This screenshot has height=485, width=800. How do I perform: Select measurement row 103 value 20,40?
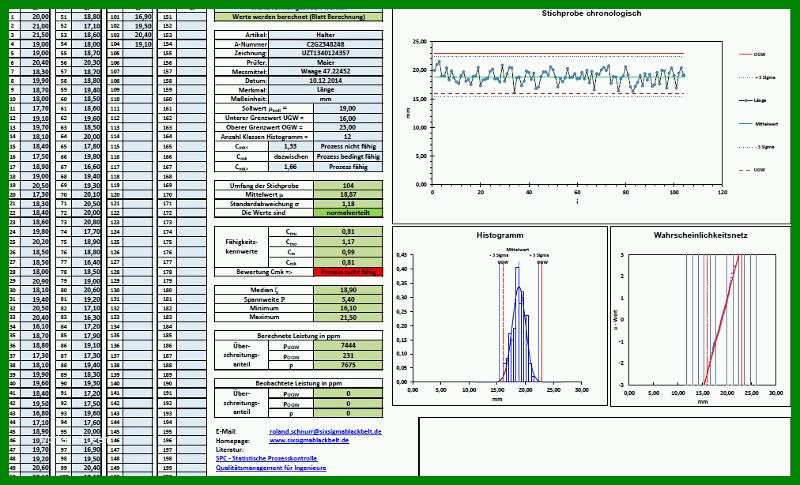coord(138,35)
